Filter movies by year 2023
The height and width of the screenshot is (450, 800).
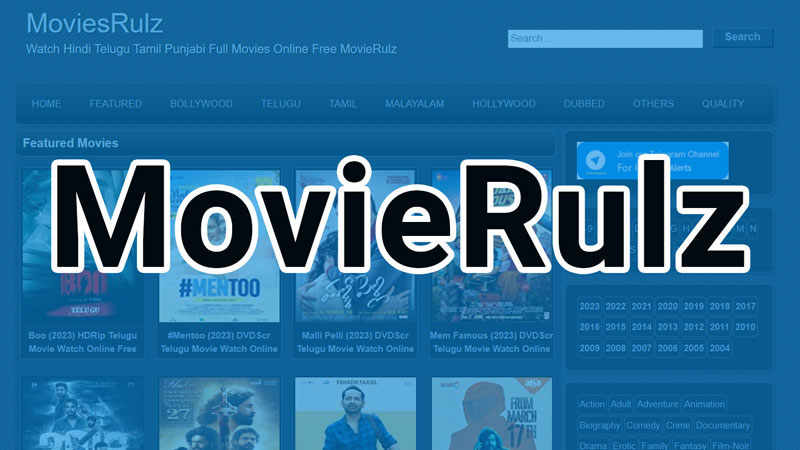click(x=589, y=306)
